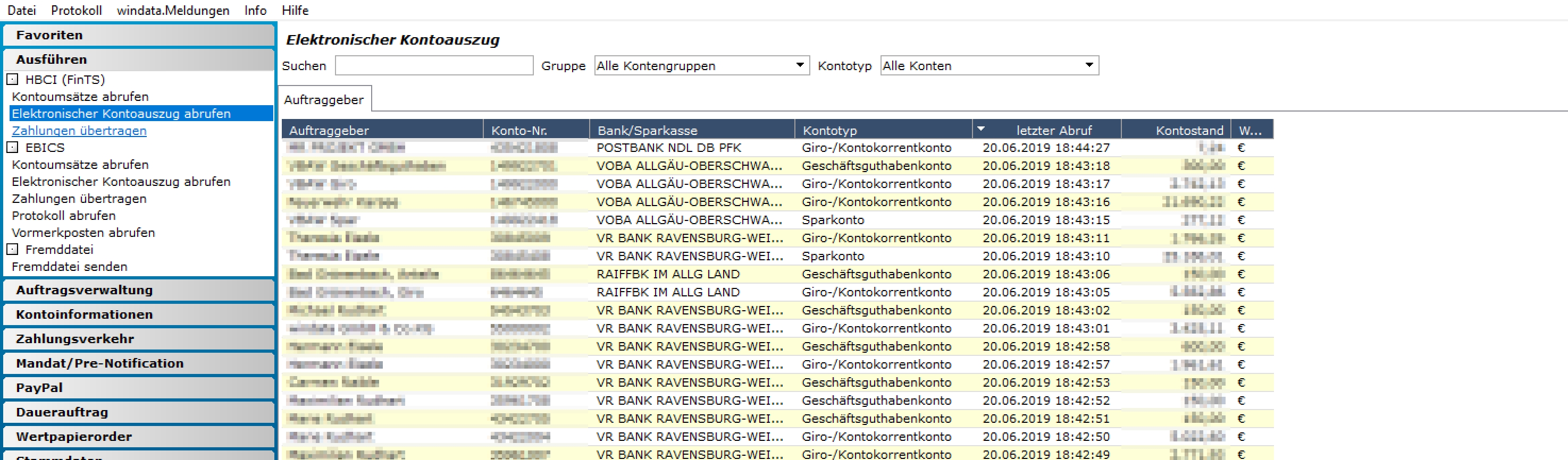
Task: Click timestamp 20.06.2019 18:43:11
Action: [x=1046, y=238]
